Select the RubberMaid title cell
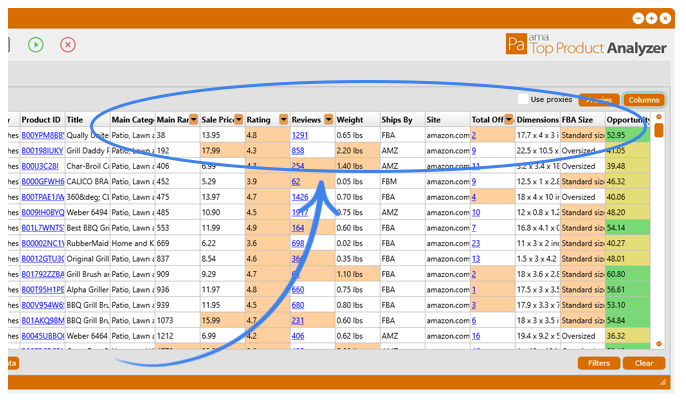This screenshot has height=402, width=686. coord(88,243)
